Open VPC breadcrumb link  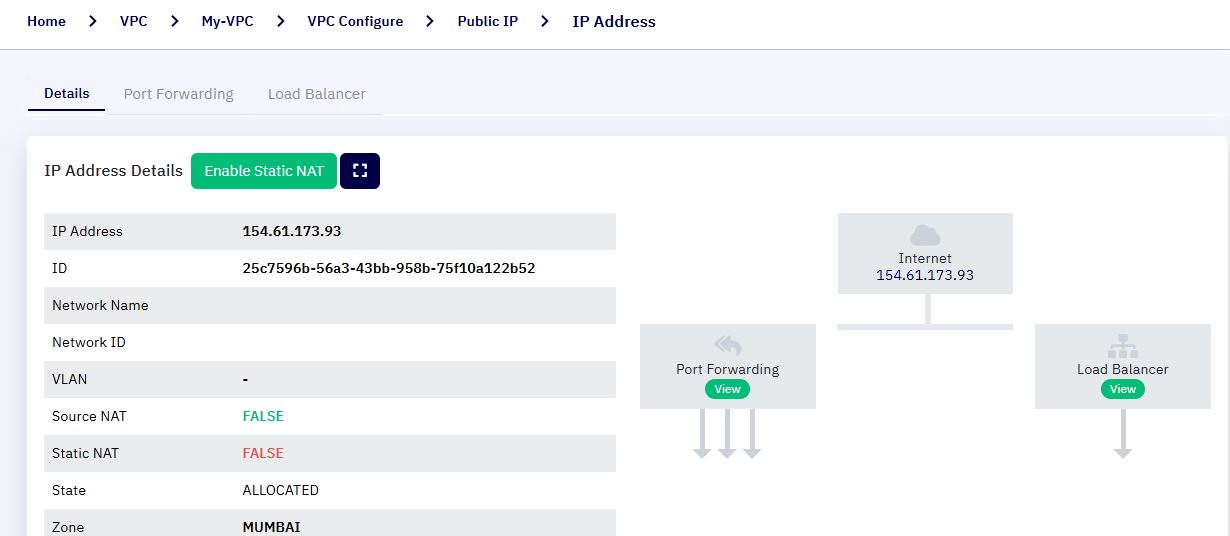tap(134, 21)
